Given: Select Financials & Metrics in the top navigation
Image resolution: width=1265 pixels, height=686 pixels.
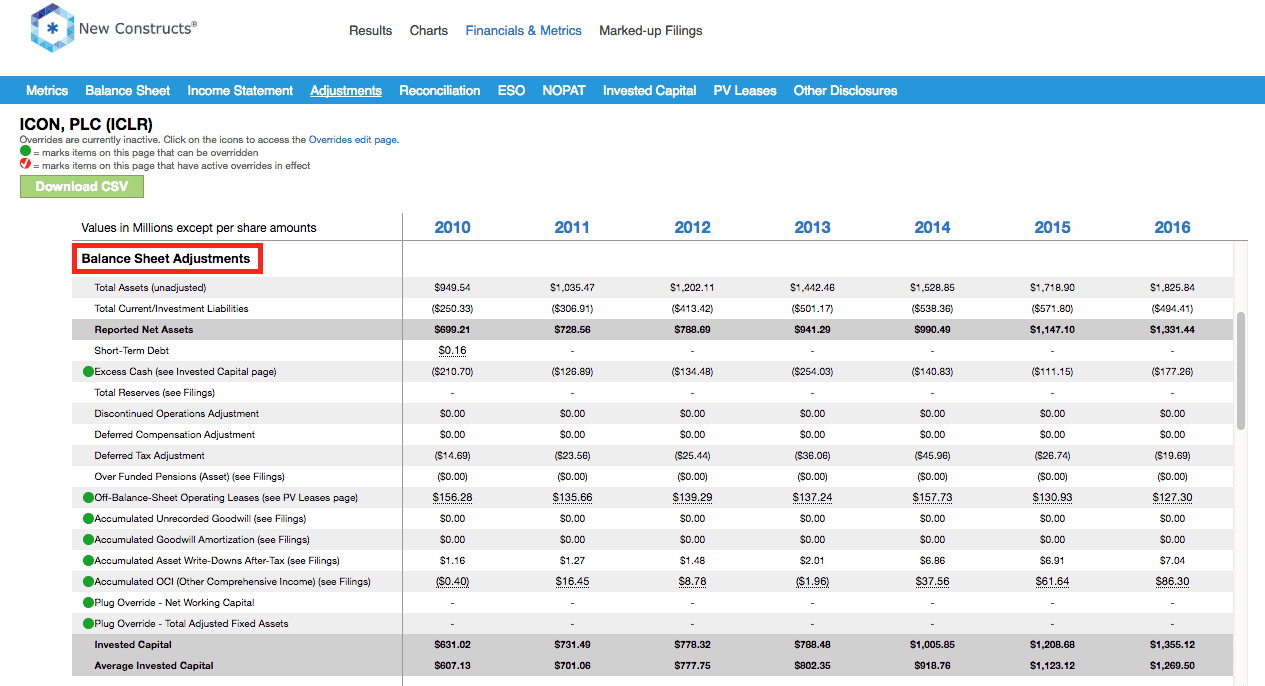Looking at the screenshot, I should (523, 31).
